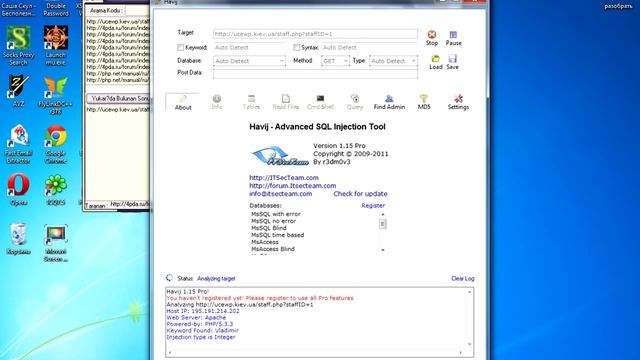Open the Read Files tab
The width and height of the screenshot is (640, 360).
click(x=286, y=102)
